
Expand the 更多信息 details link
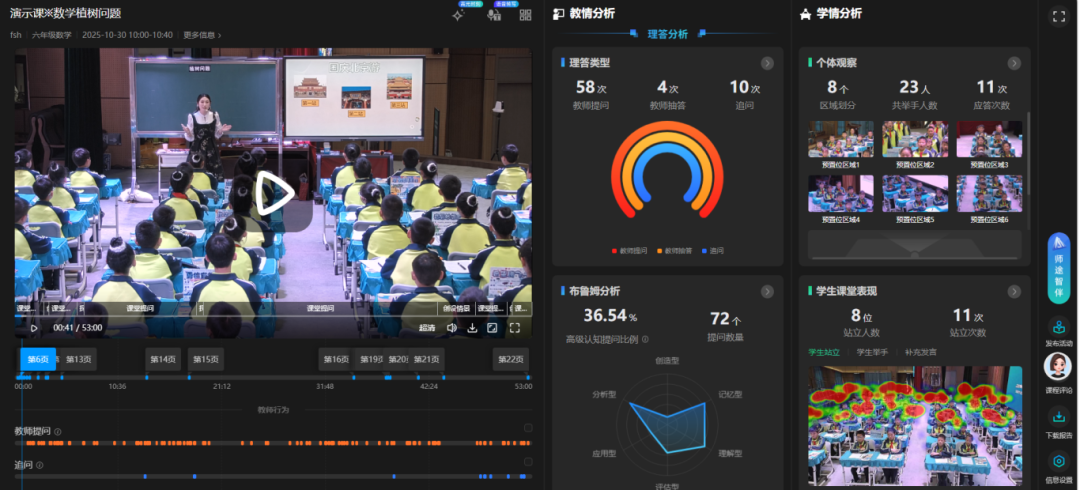202,35
